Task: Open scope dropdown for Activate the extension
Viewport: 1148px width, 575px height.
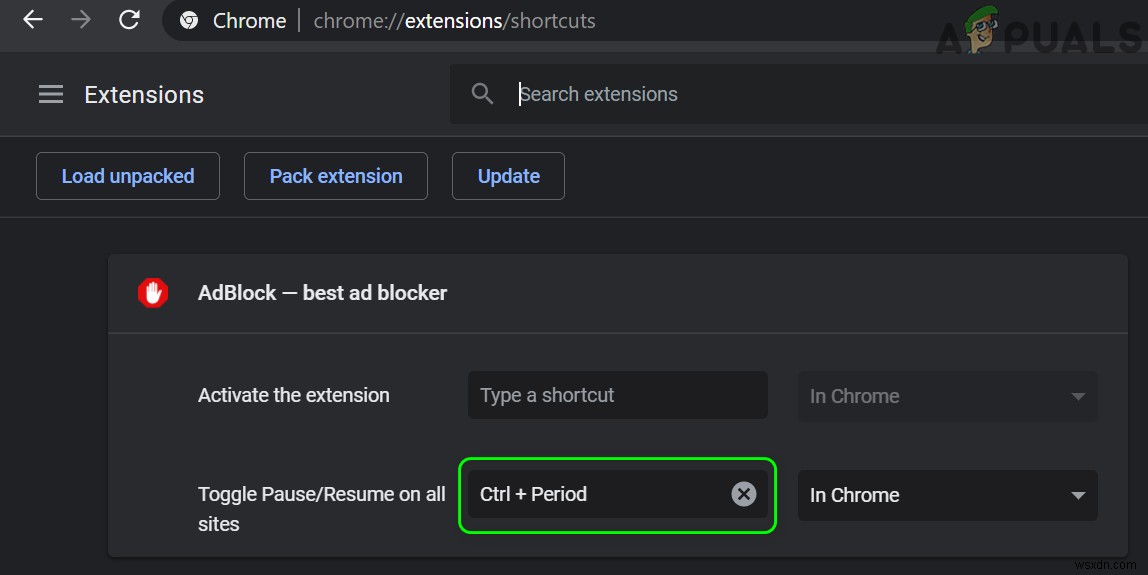Action: [947, 396]
